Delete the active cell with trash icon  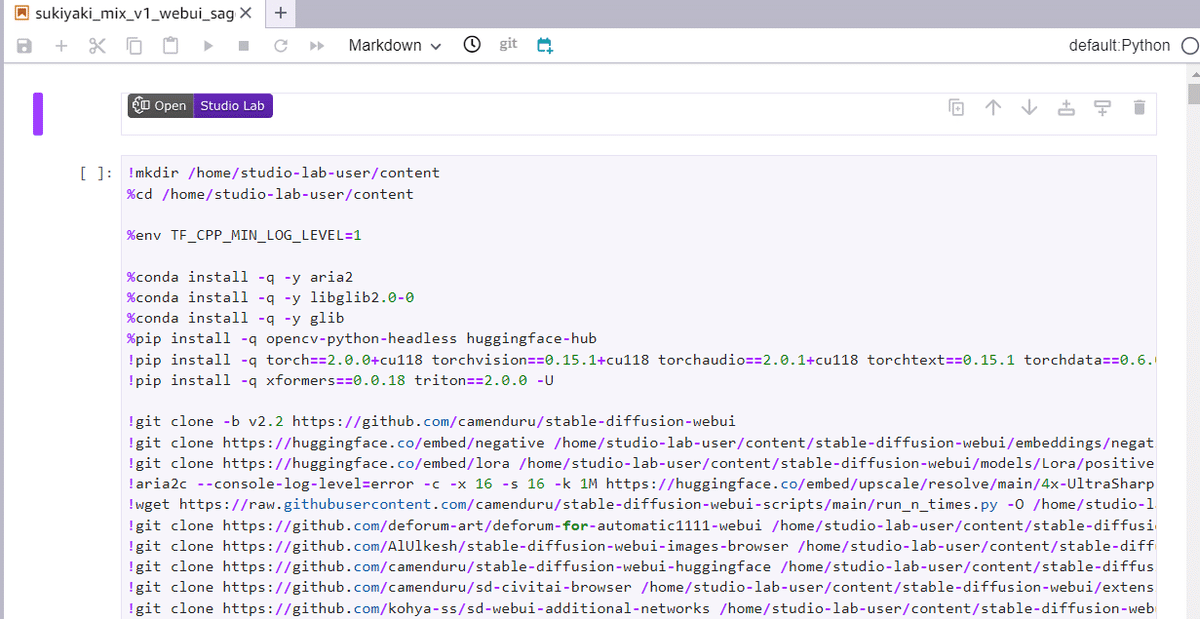point(1139,108)
